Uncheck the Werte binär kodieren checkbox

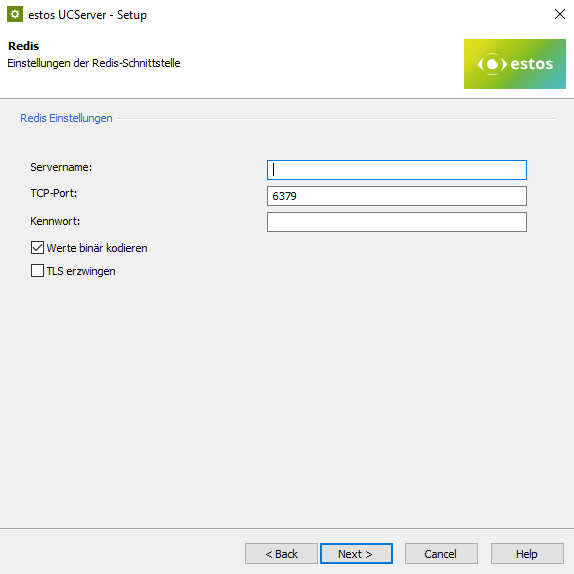point(37,248)
